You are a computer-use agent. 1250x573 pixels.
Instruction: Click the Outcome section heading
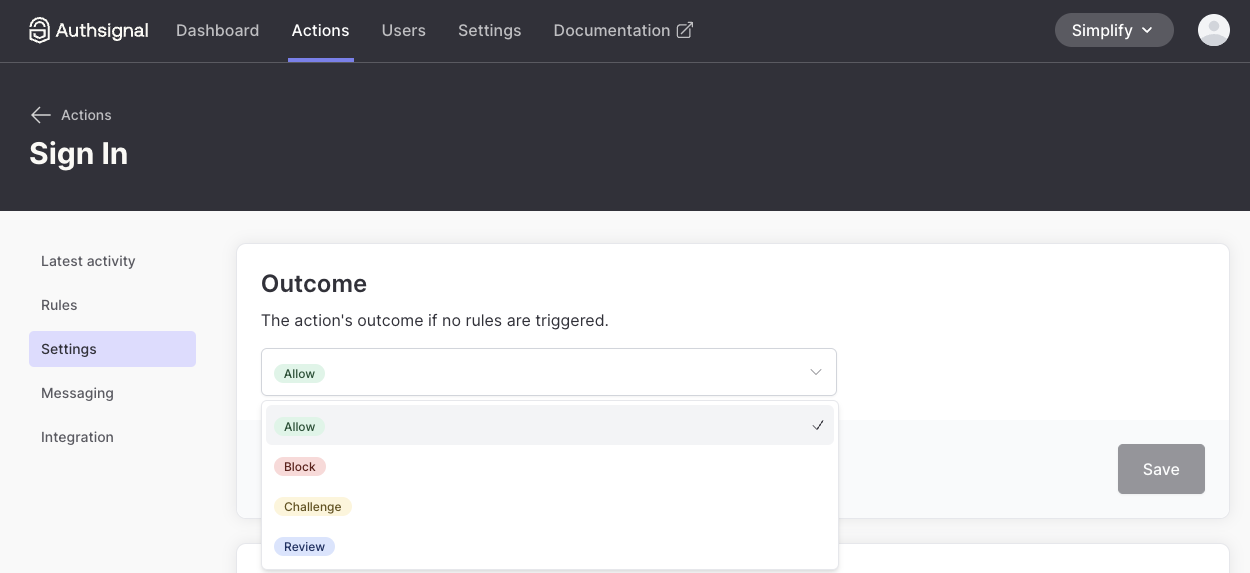point(314,284)
